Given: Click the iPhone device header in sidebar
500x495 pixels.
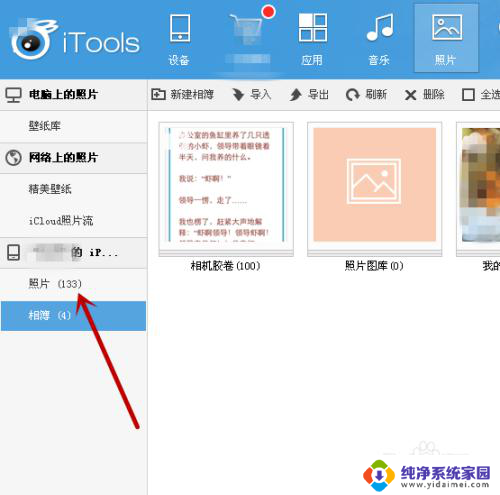Looking at the screenshot, I should coord(73,253).
